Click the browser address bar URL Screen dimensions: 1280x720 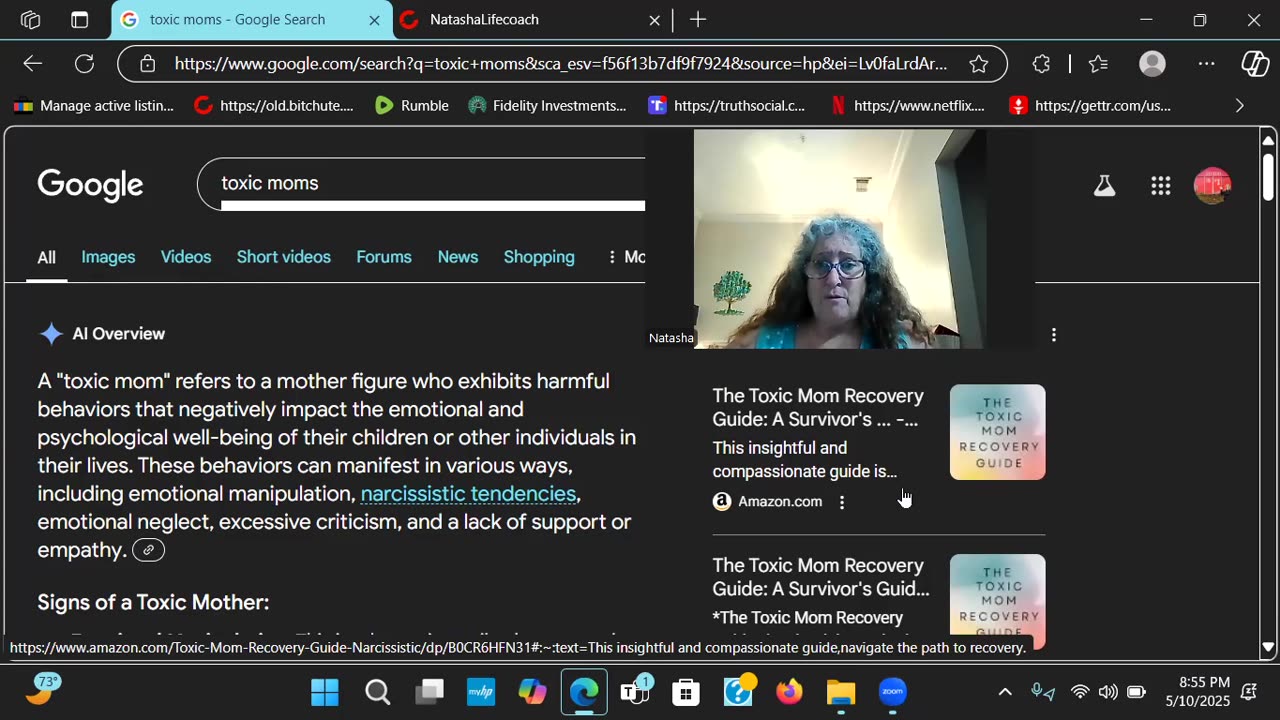(x=561, y=64)
